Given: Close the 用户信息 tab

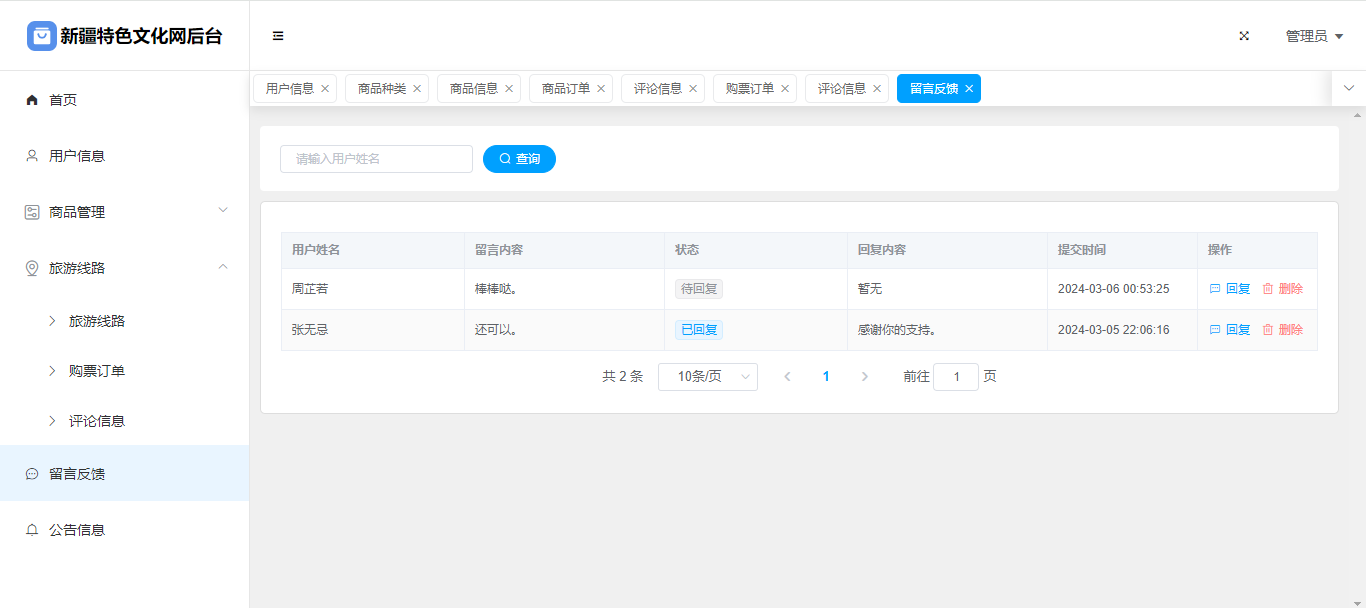Looking at the screenshot, I should pyautogui.click(x=325, y=89).
